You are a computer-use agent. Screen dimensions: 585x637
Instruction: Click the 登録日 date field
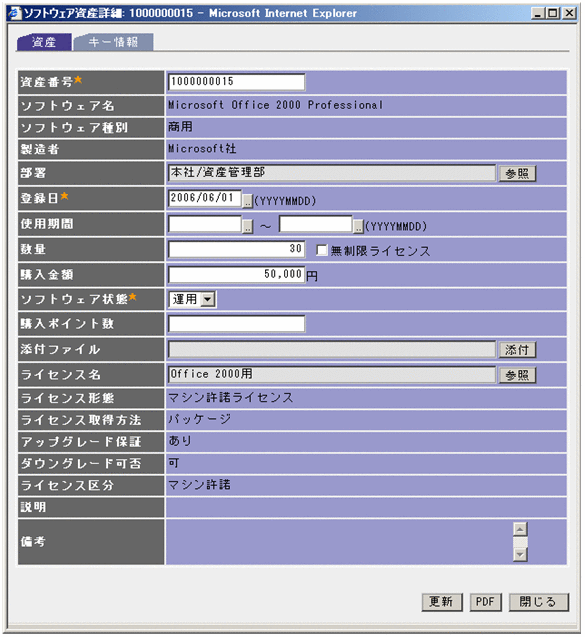(205, 198)
